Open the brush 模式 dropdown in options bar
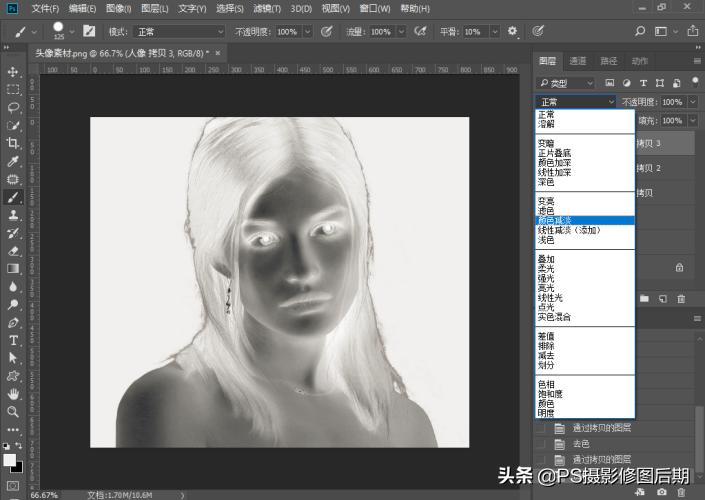 point(179,31)
